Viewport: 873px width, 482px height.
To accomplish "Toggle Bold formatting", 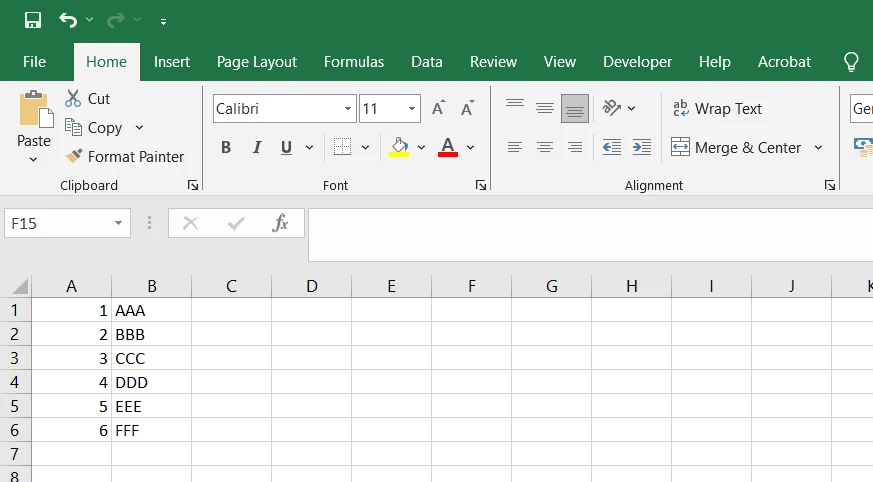I will pos(226,148).
